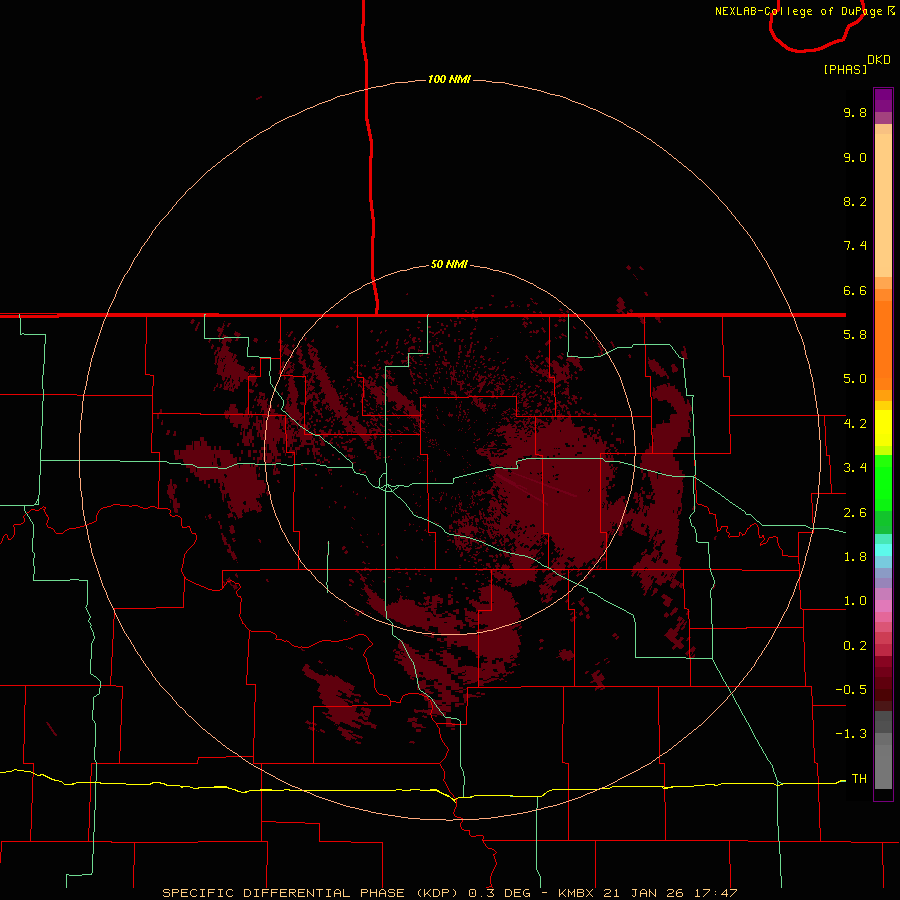Click the -0.5 scale value
The width and height of the screenshot is (900, 900).
click(x=851, y=690)
